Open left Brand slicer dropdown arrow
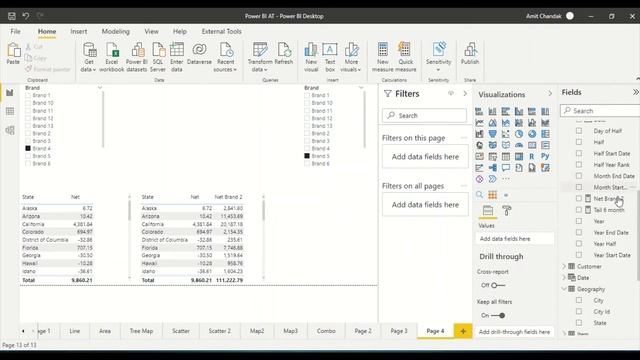Screen dimensions: 640x360 click(x=100, y=88)
